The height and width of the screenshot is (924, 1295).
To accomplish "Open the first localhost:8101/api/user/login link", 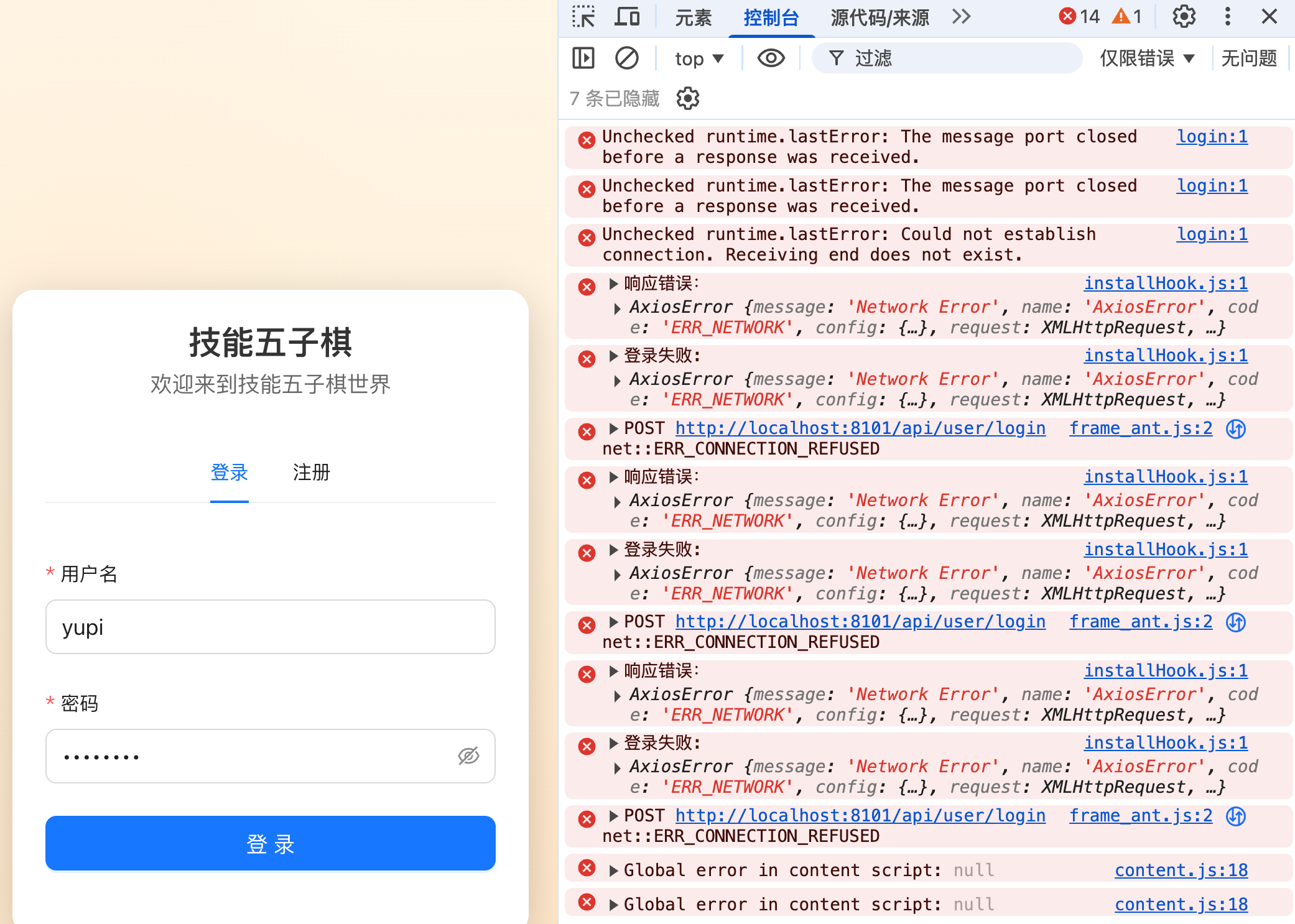I will pyautogui.click(x=860, y=428).
